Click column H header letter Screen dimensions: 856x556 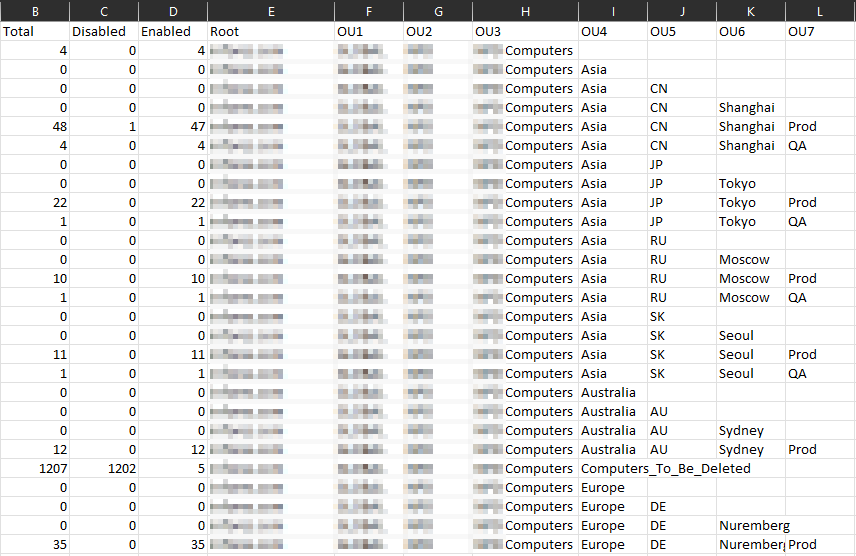pos(525,11)
